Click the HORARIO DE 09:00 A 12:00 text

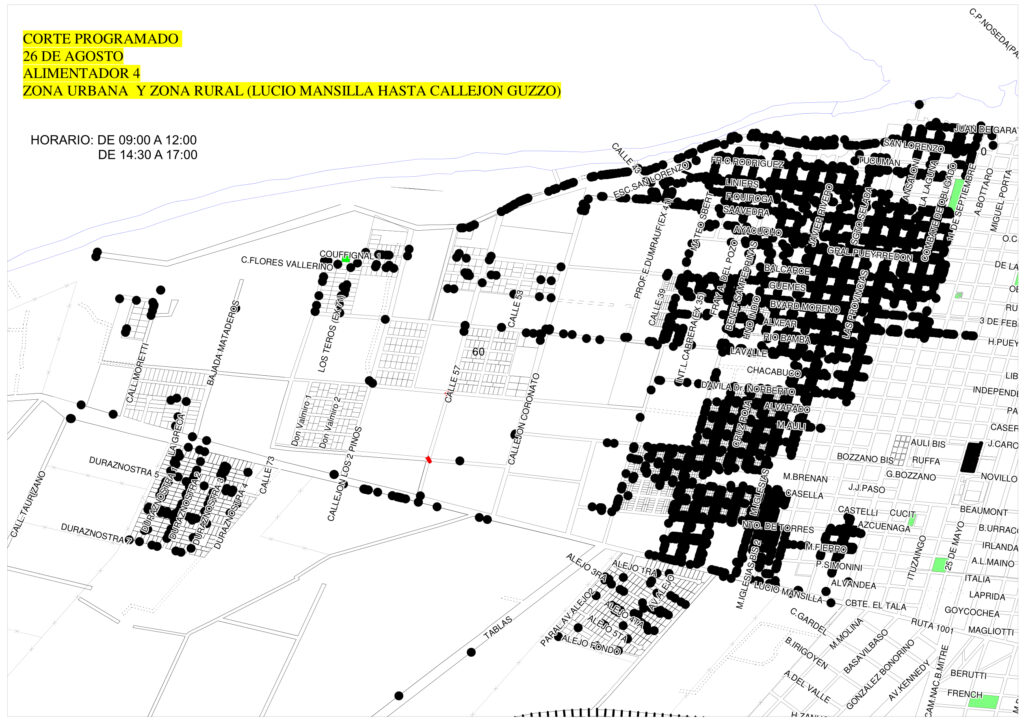point(113,140)
